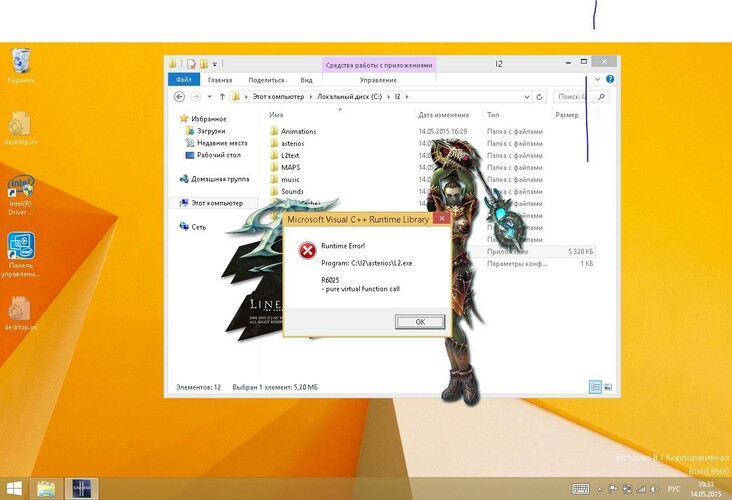The image size is (732, 500).
Task: Refresh the l2 folder view
Action: [539, 97]
